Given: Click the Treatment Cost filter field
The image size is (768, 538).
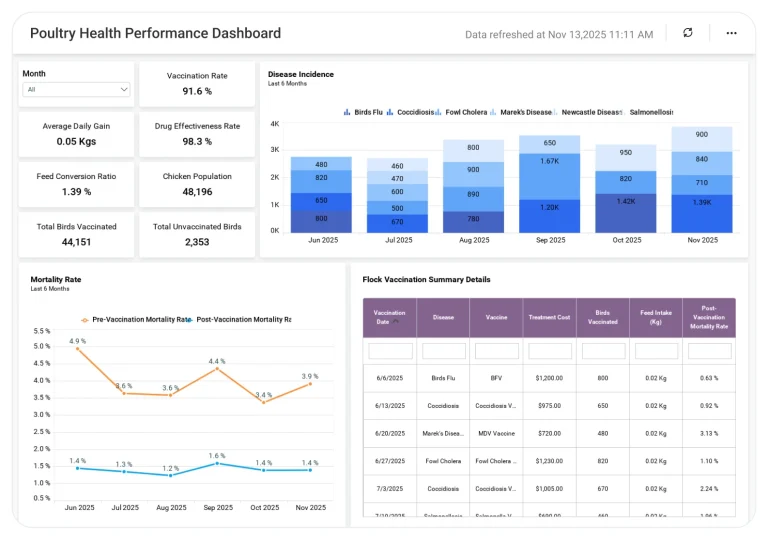Looking at the screenshot, I should click(550, 351).
